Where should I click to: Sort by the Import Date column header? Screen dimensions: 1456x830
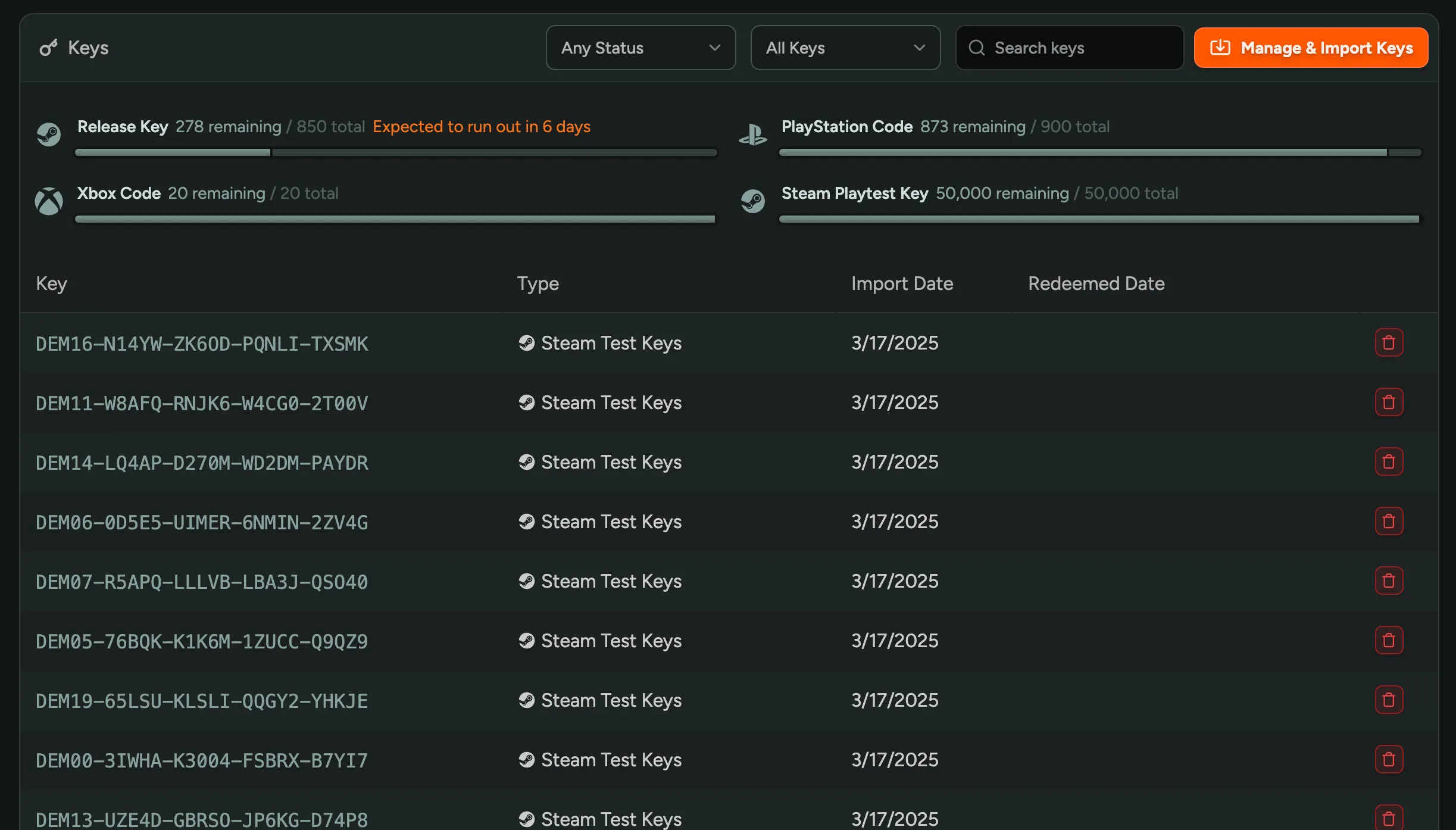(x=902, y=283)
